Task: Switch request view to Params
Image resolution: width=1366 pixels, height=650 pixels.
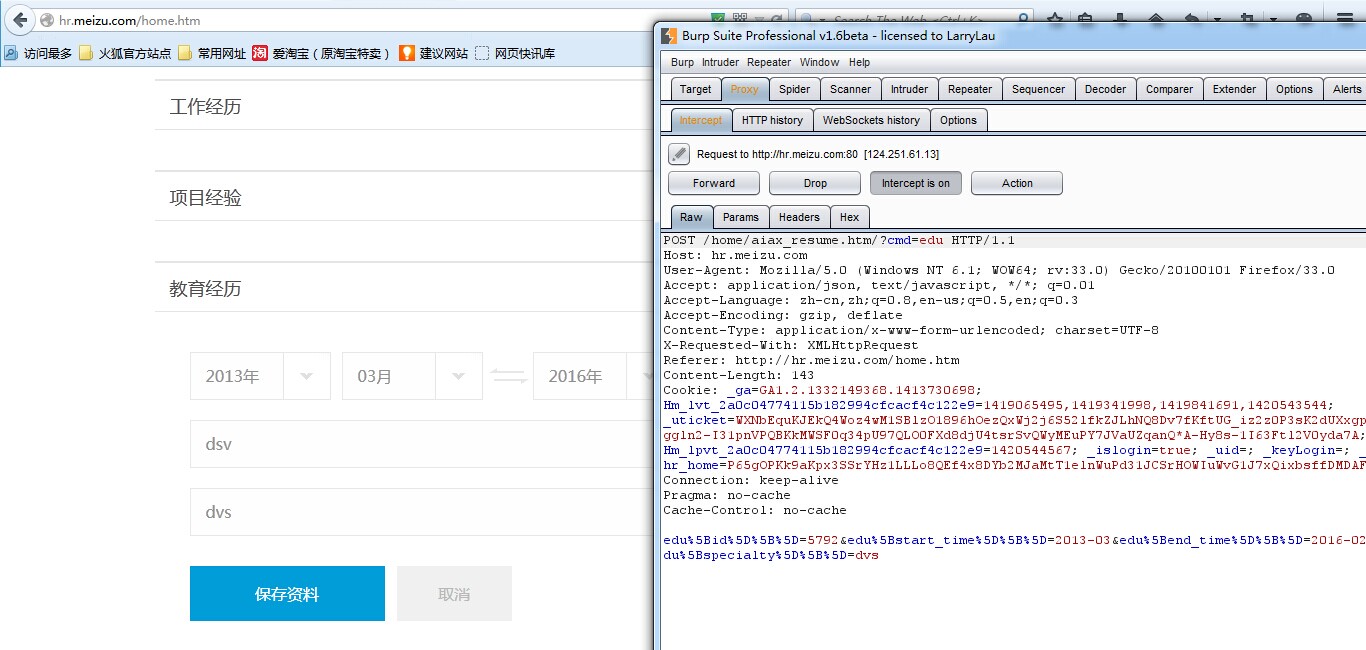Action: (741, 217)
